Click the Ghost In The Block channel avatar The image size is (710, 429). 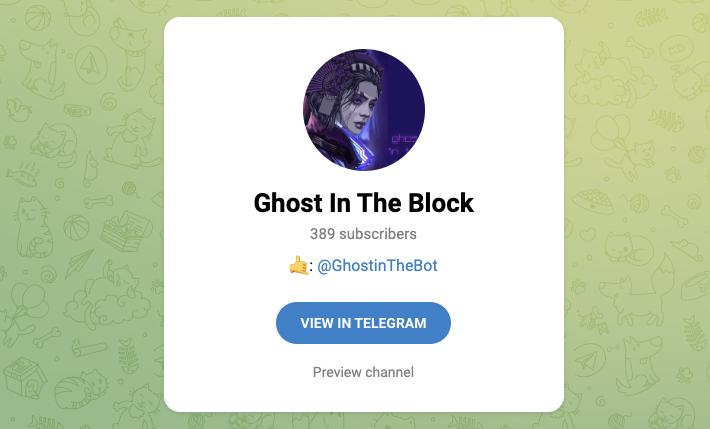coord(364,110)
